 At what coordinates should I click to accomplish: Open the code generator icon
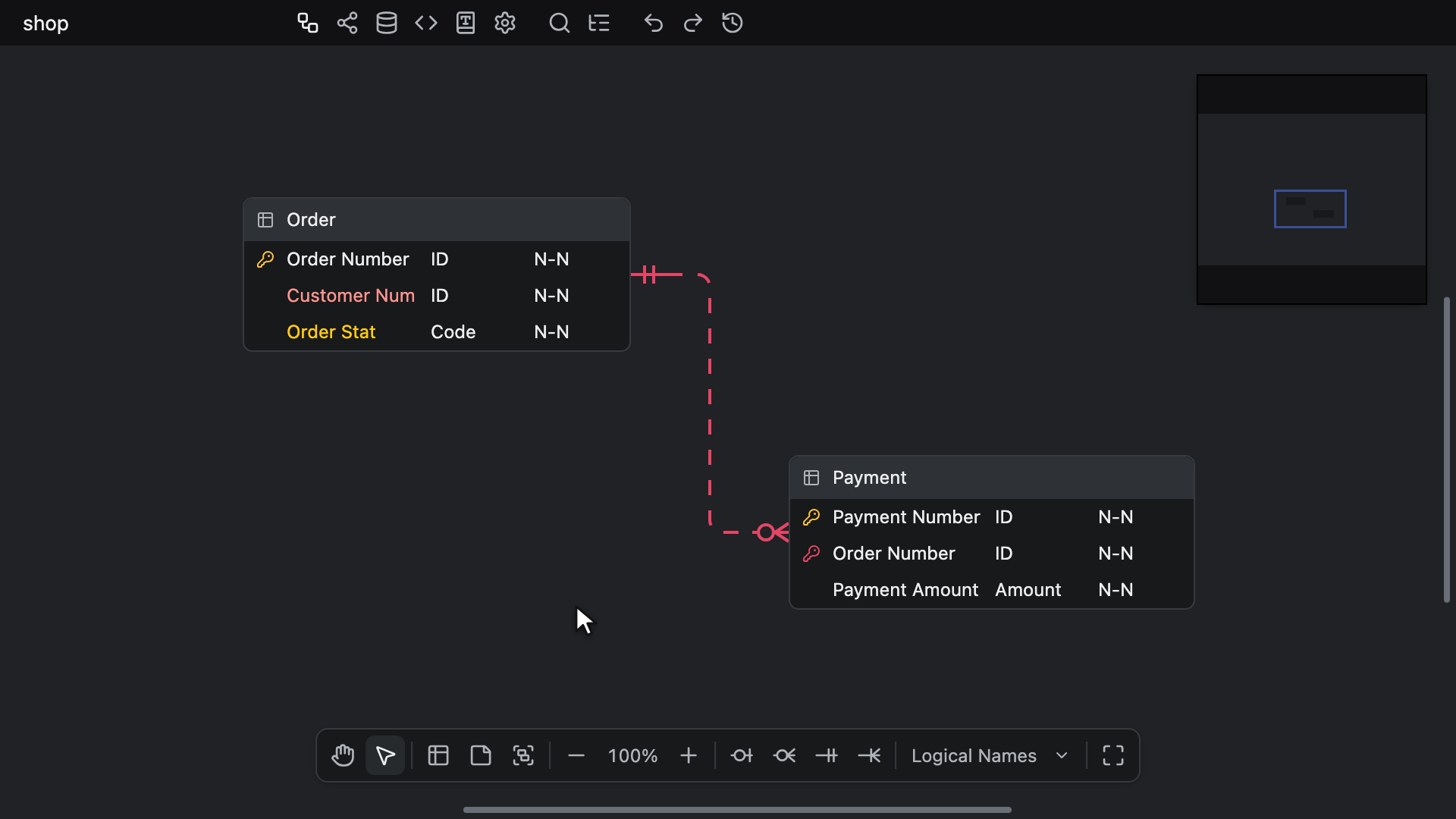(426, 23)
